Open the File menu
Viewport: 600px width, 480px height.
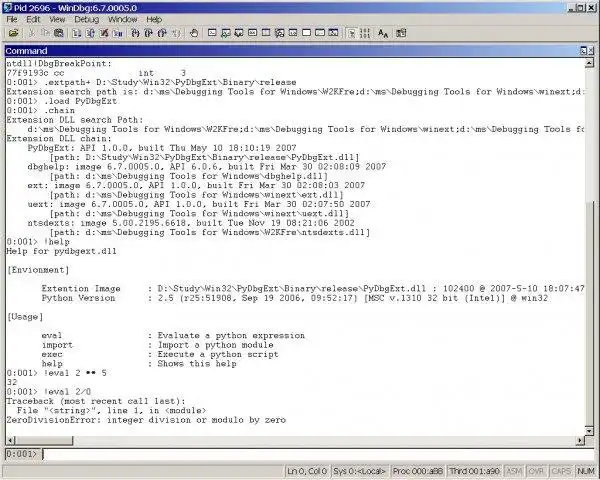[12, 19]
